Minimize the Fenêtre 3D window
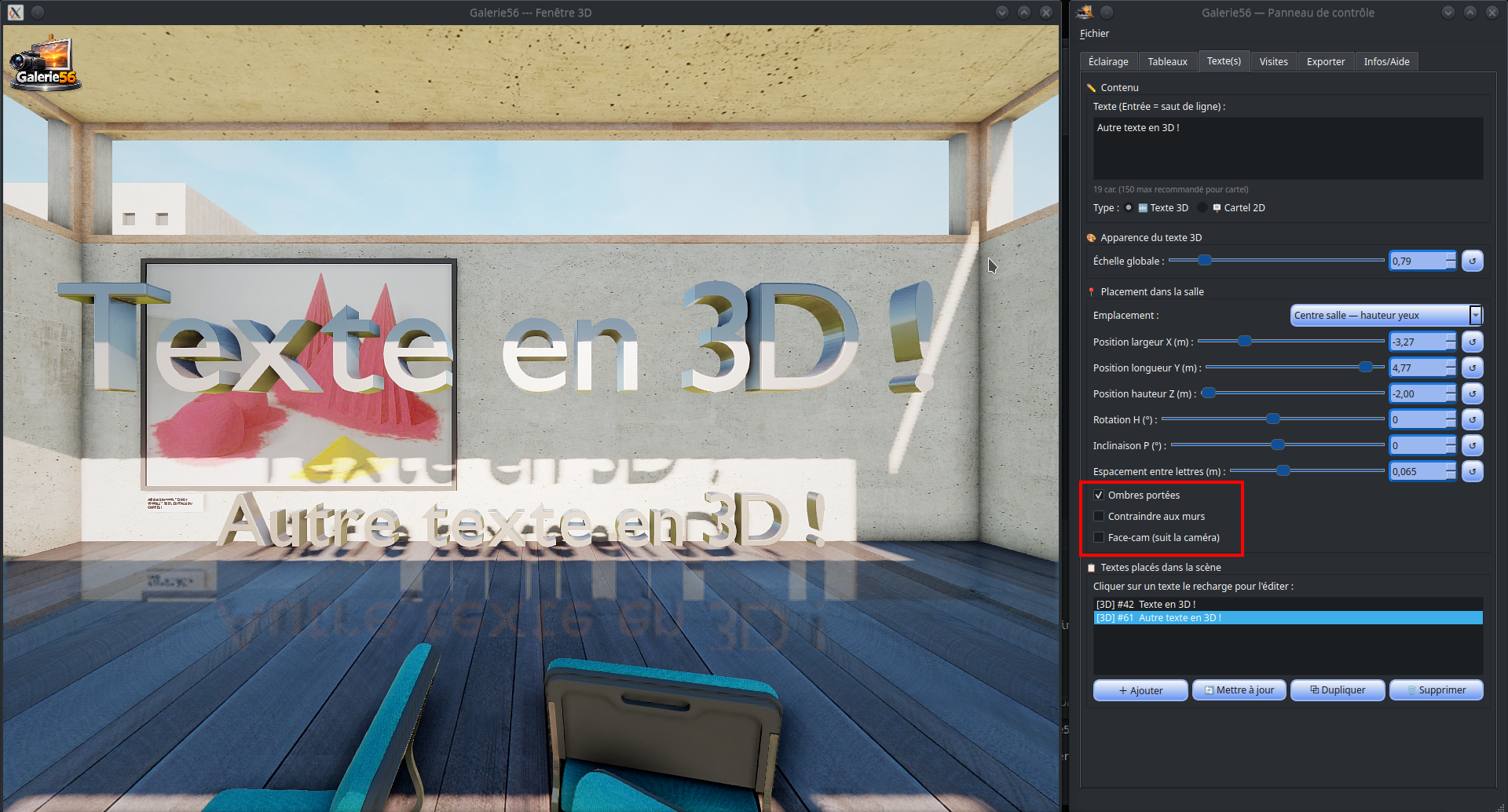 [1002, 12]
